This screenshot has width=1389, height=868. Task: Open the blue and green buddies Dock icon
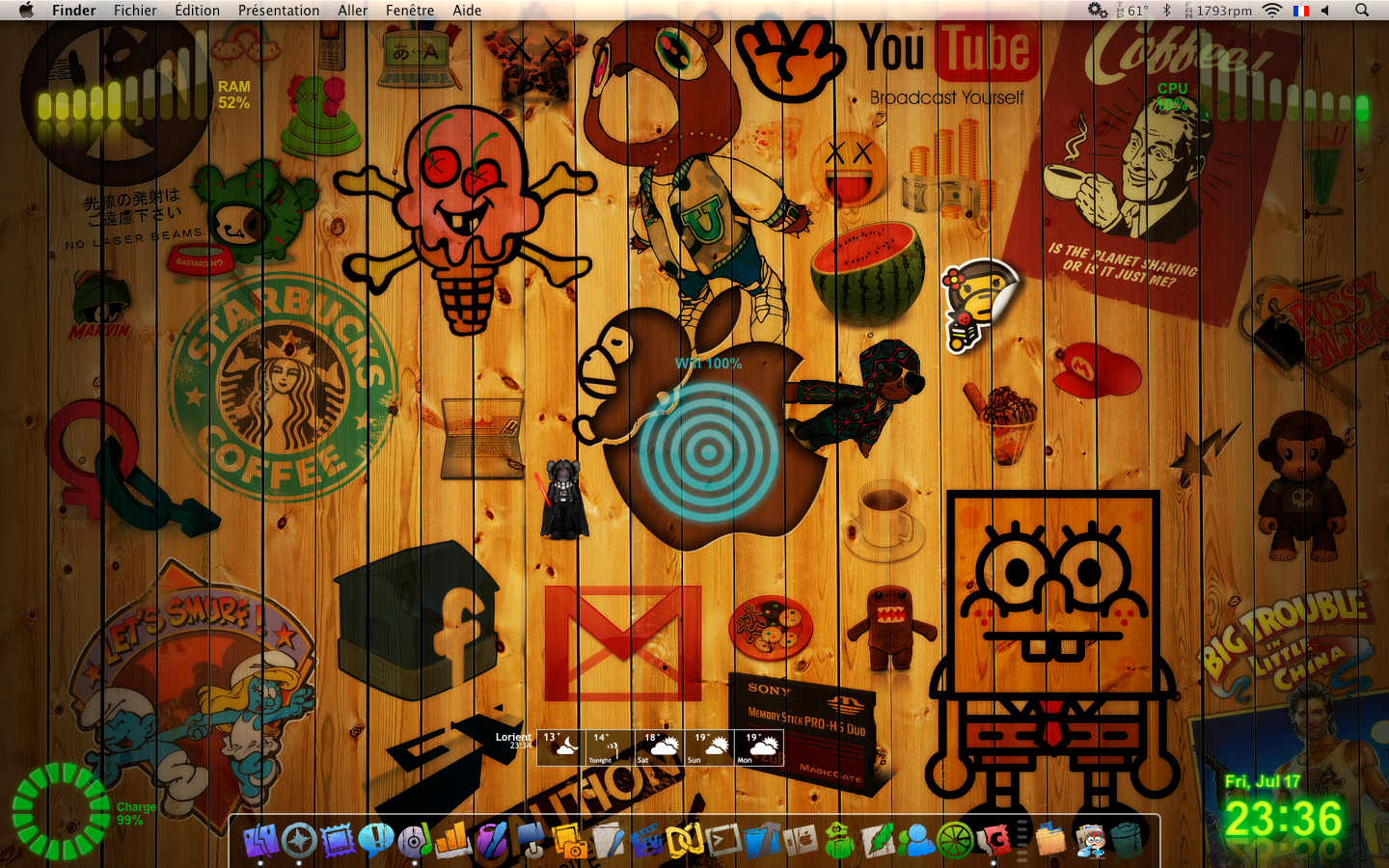pos(916,841)
